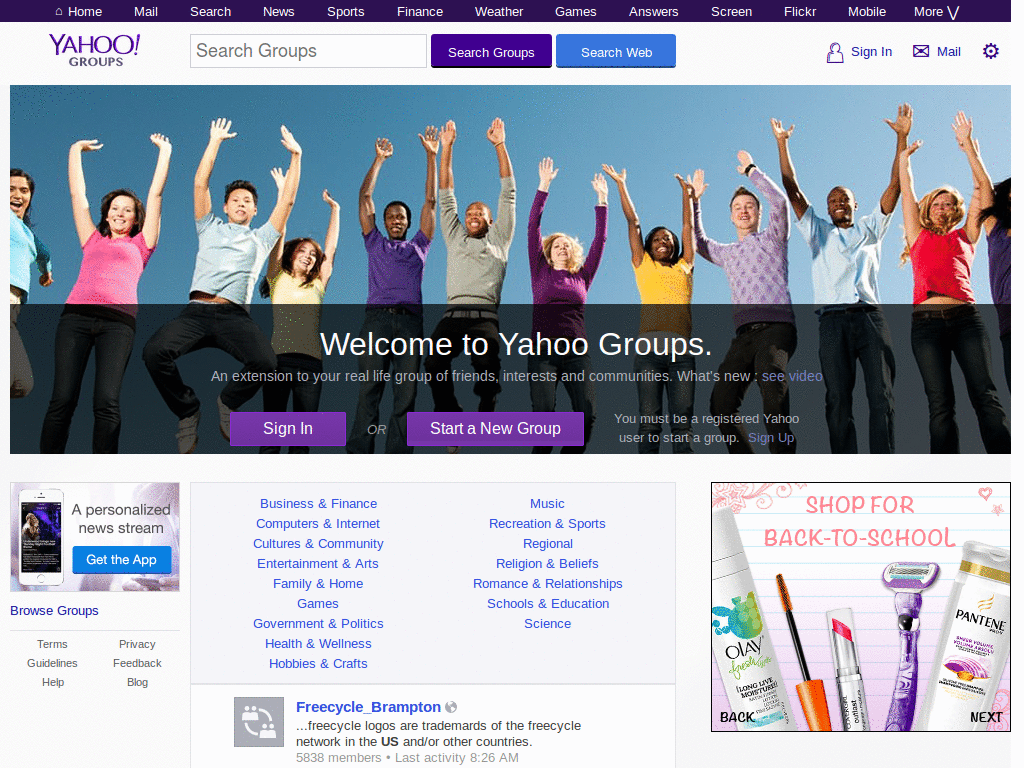Browse the Science category
Screen dimensions: 1024x768
[547, 624]
